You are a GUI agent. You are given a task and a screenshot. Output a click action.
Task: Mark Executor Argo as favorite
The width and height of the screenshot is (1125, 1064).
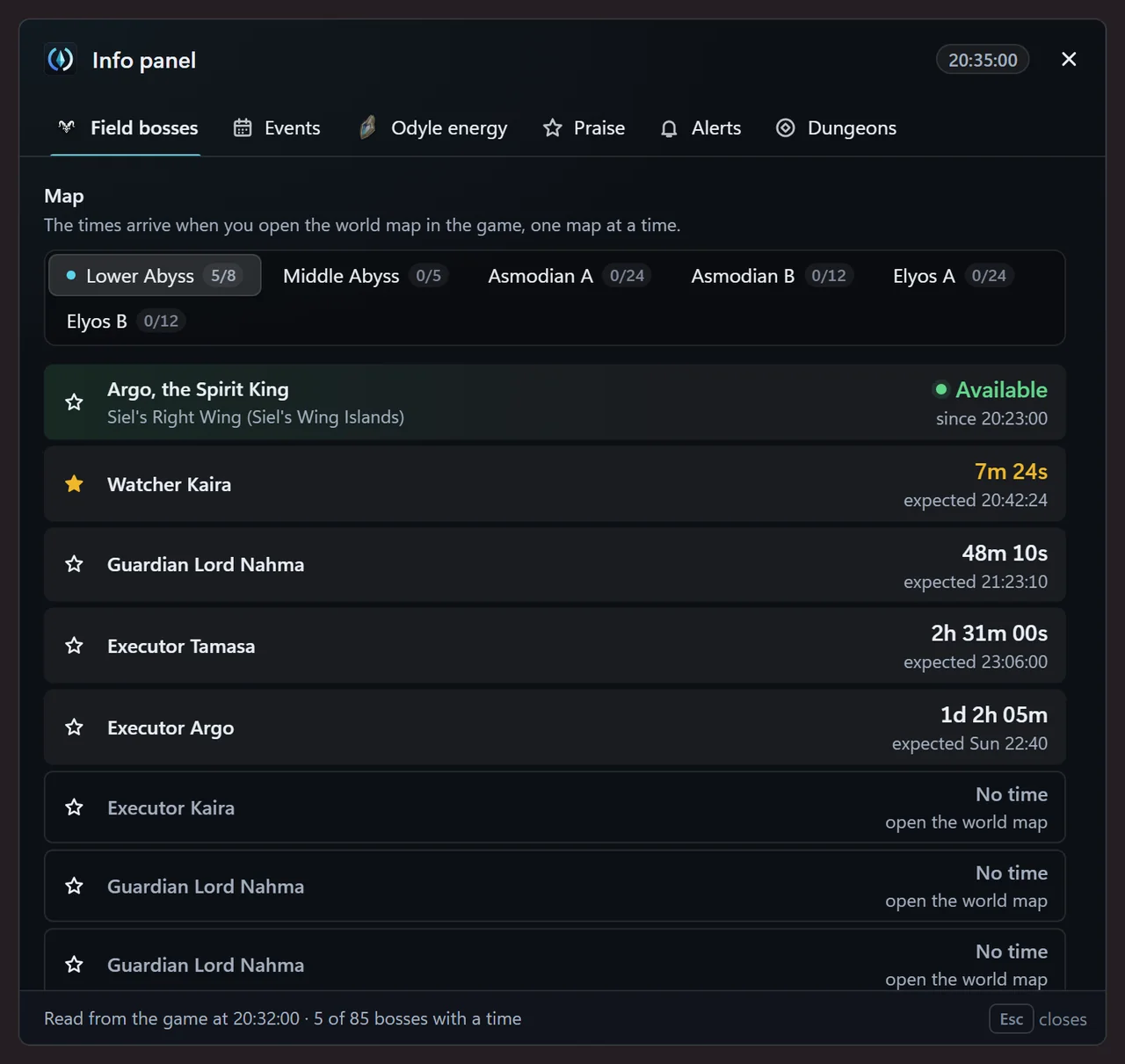pos(74,727)
